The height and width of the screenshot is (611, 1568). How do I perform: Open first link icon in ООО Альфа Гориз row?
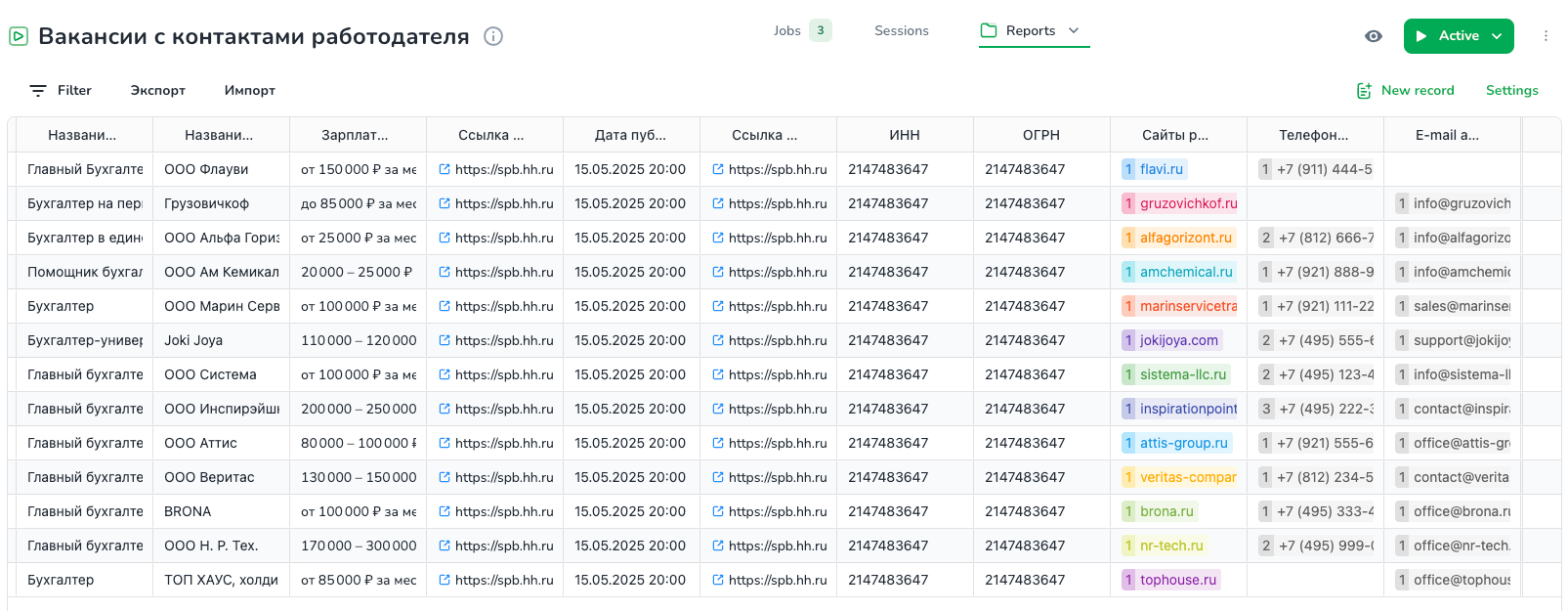pos(445,238)
